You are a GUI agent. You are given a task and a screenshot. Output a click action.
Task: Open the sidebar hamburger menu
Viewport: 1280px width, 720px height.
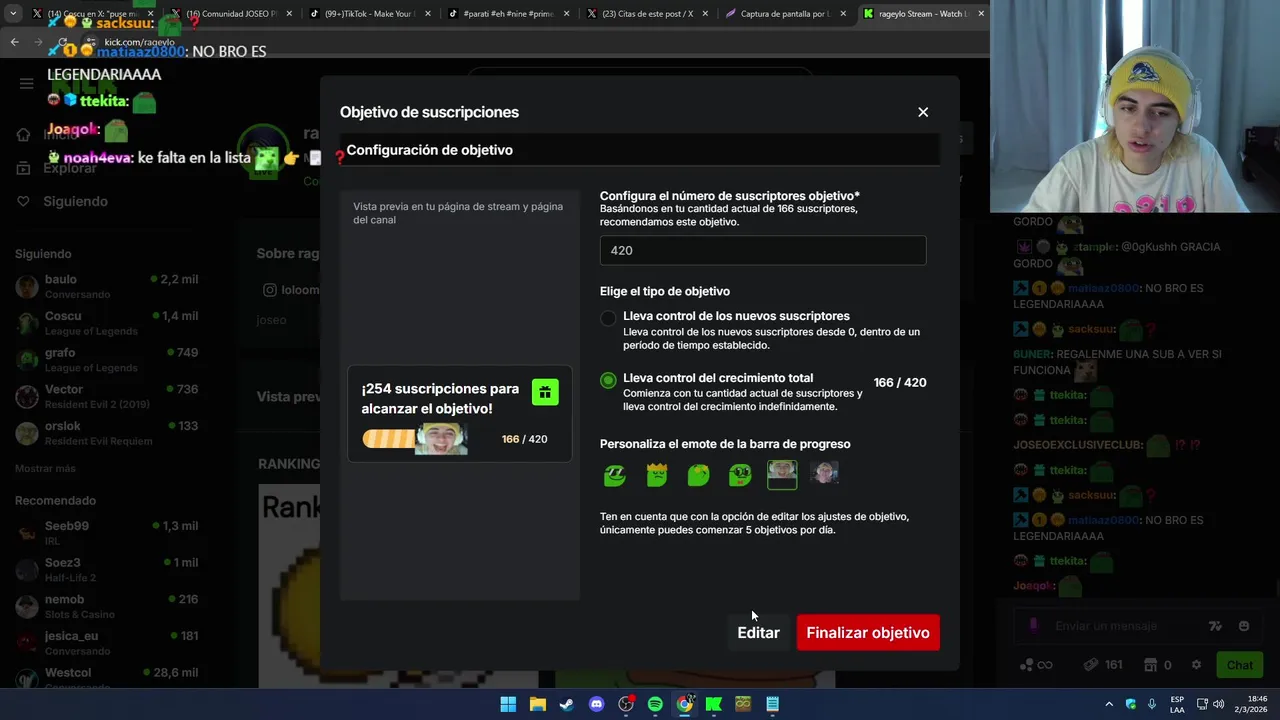click(26, 84)
